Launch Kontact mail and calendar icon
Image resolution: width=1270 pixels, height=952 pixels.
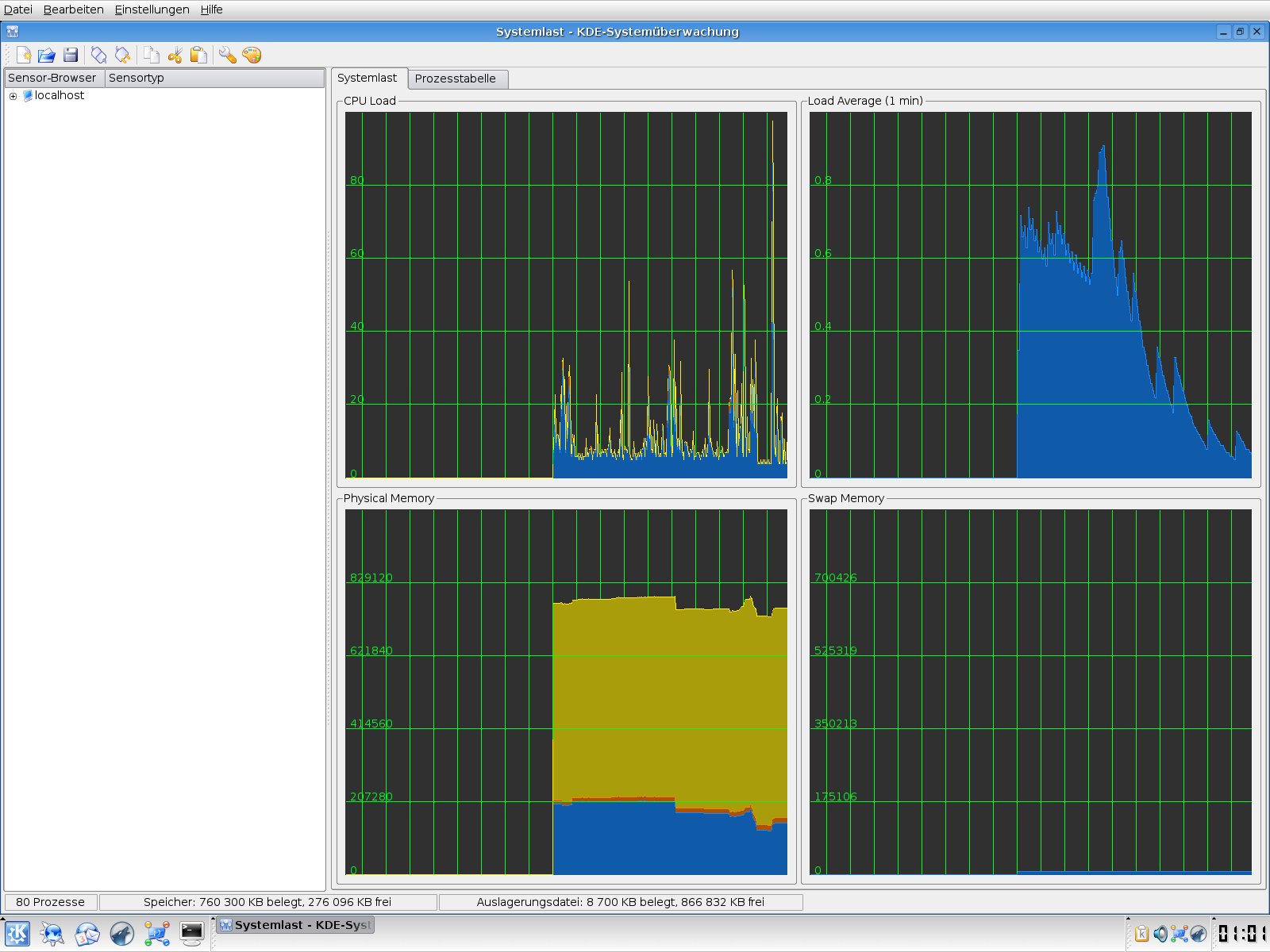point(87,934)
